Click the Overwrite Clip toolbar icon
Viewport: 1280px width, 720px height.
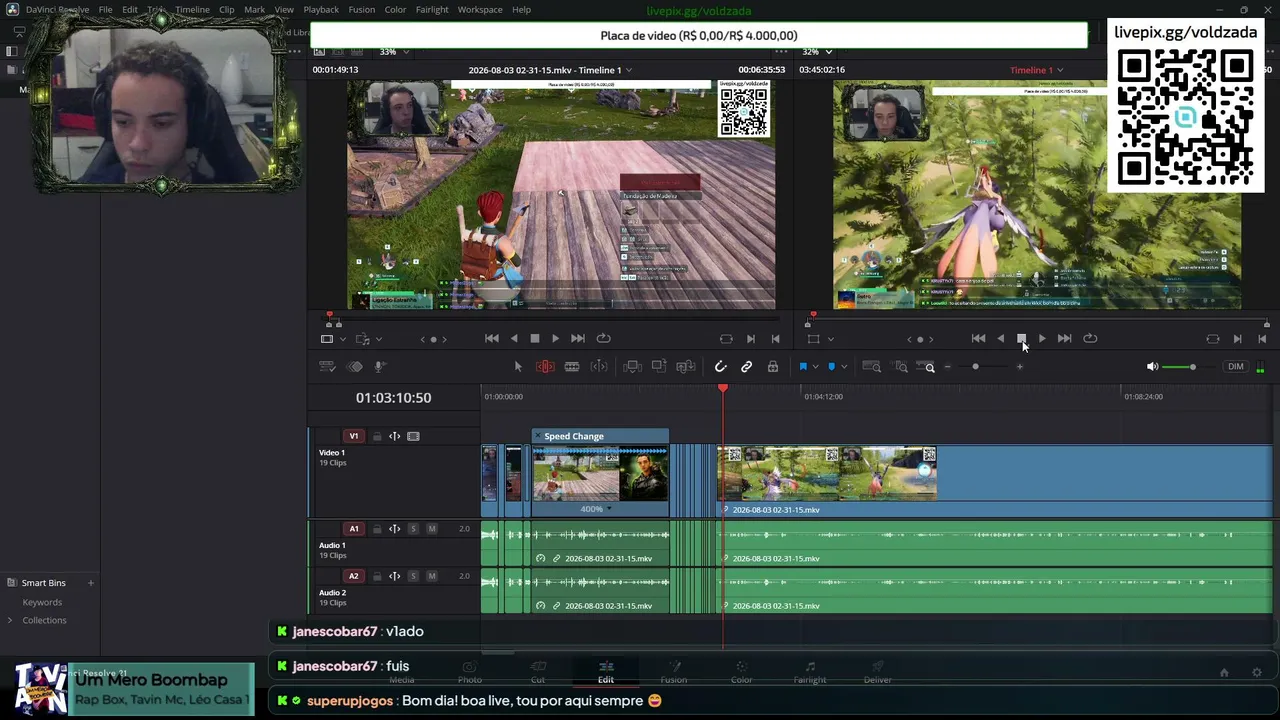659,367
